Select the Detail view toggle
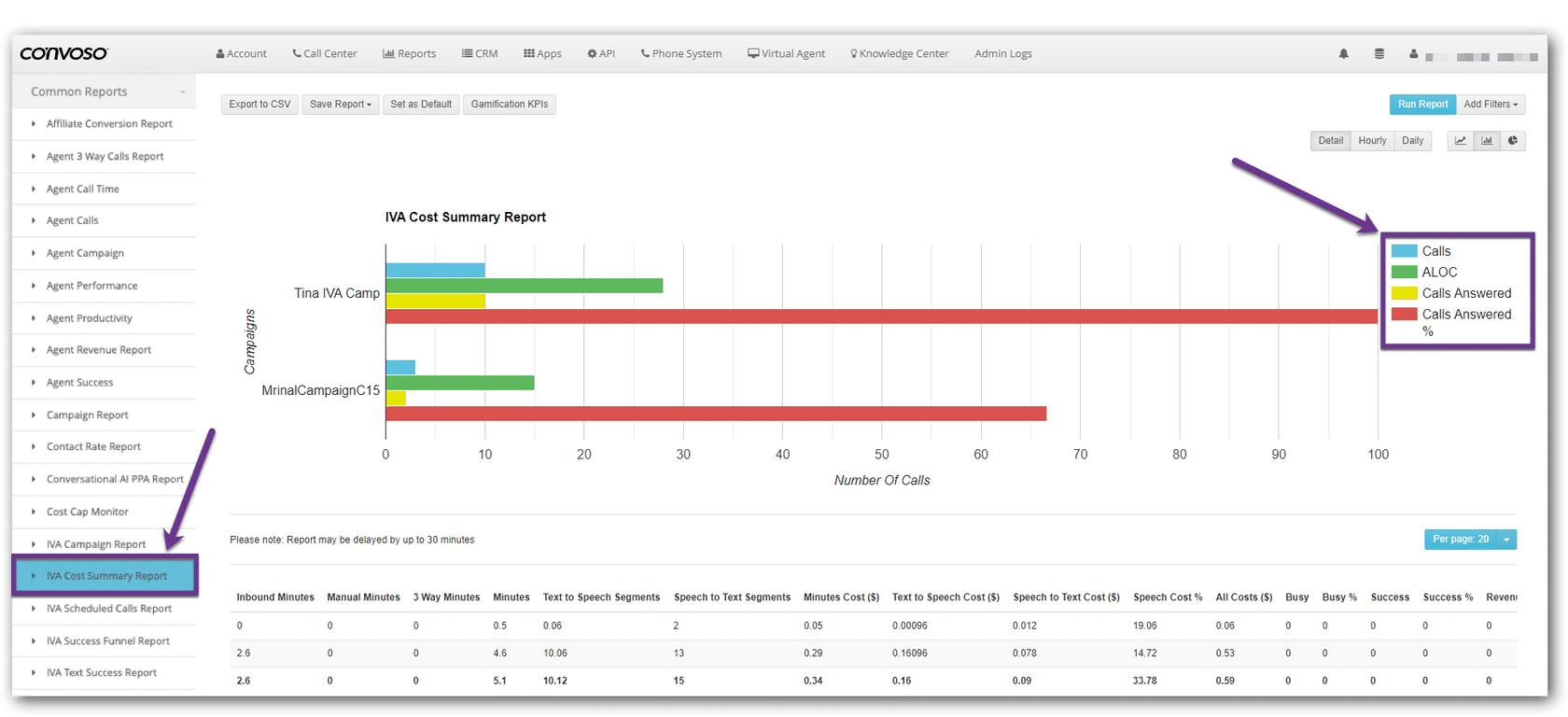 tap(1330, 141)
